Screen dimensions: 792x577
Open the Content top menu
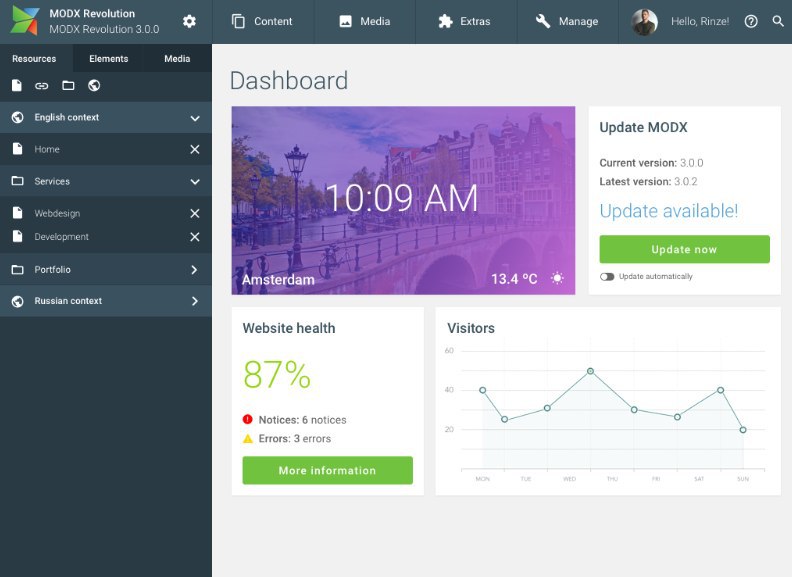click(x=263, y=22)
